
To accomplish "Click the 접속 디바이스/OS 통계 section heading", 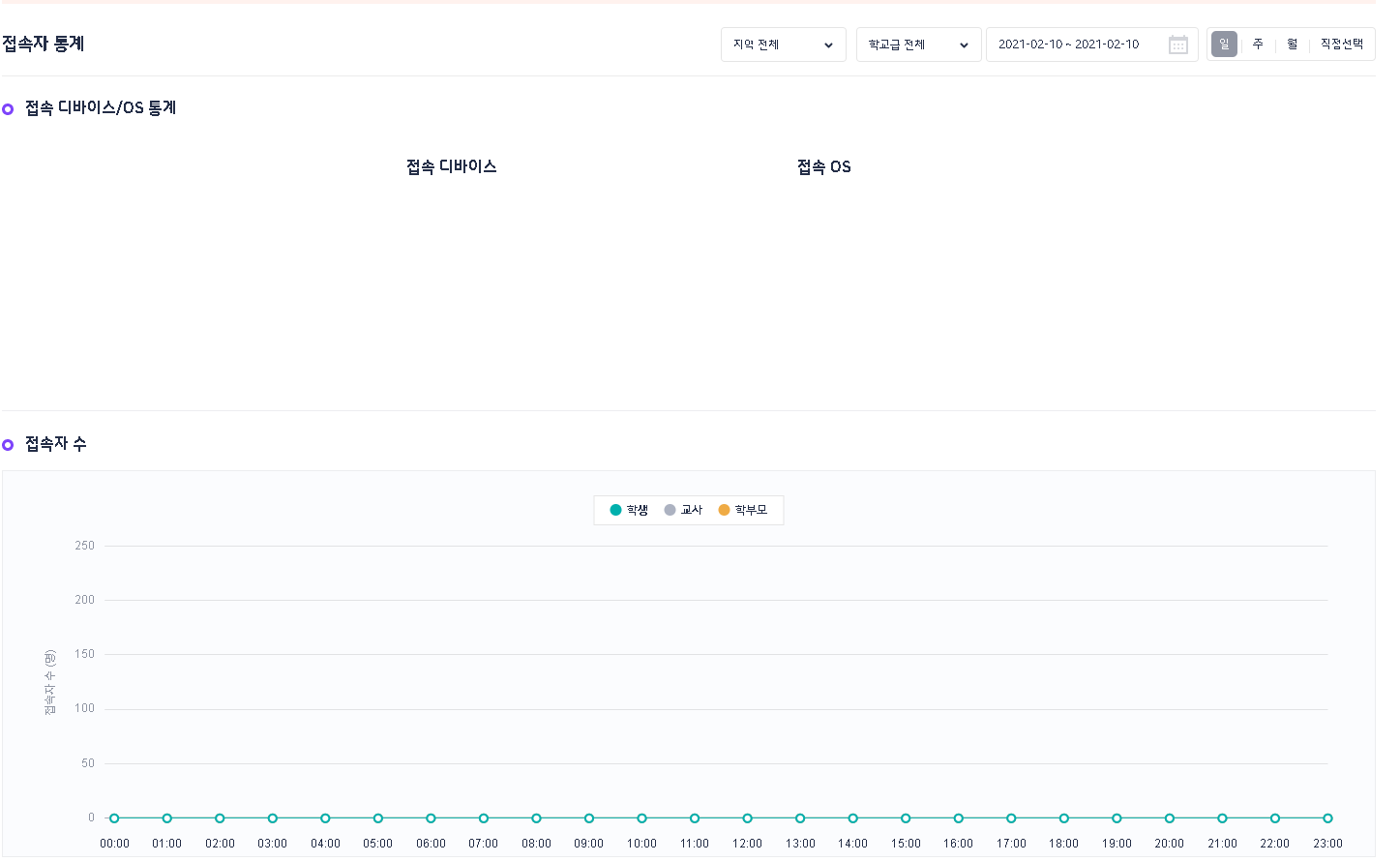I will point(101,108).
